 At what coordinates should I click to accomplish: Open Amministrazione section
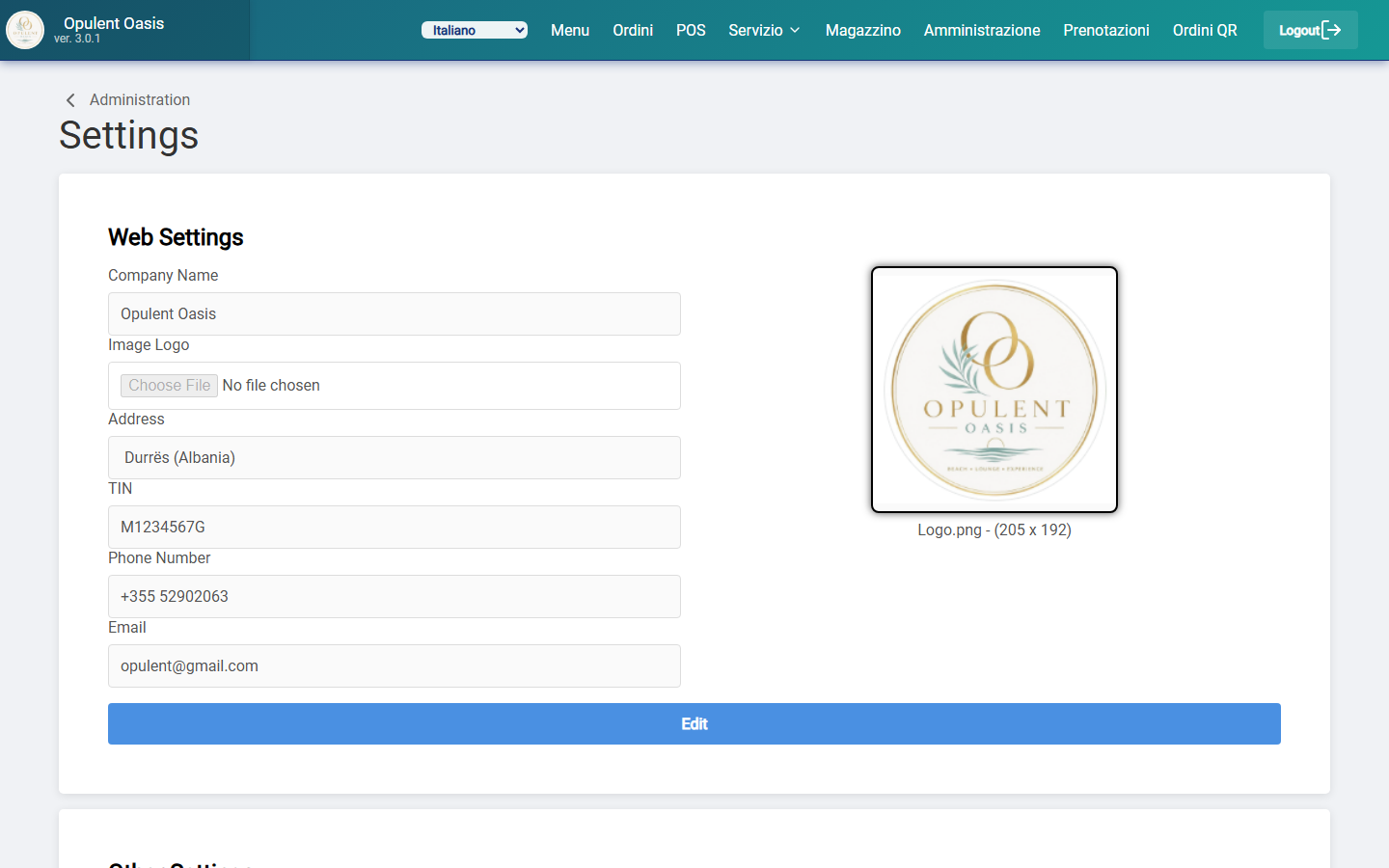click(x=982, y=30)
